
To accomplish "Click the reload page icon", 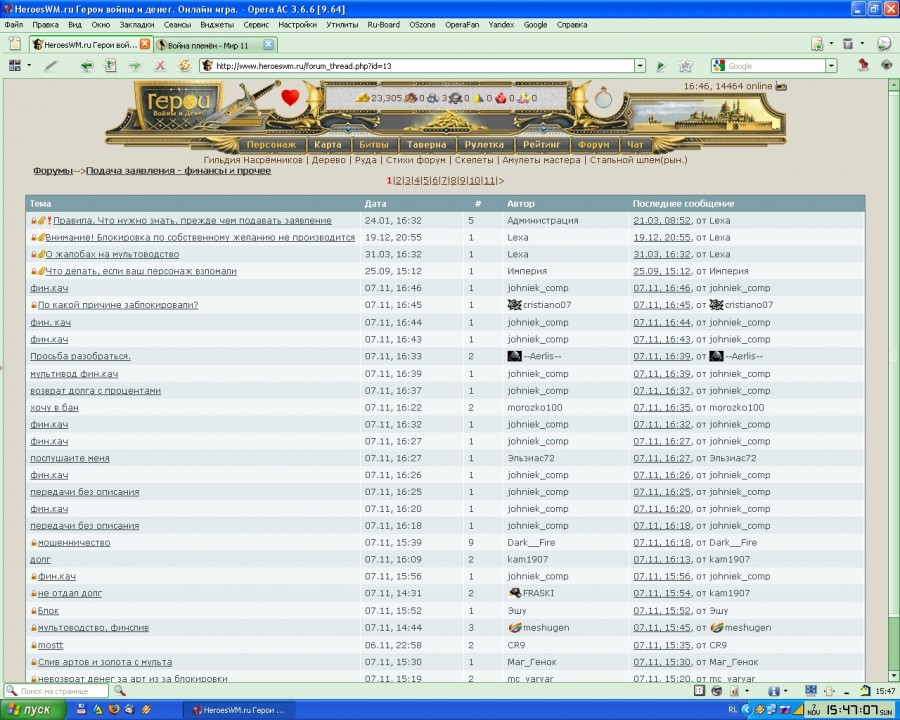I will (x=184, y=66).
